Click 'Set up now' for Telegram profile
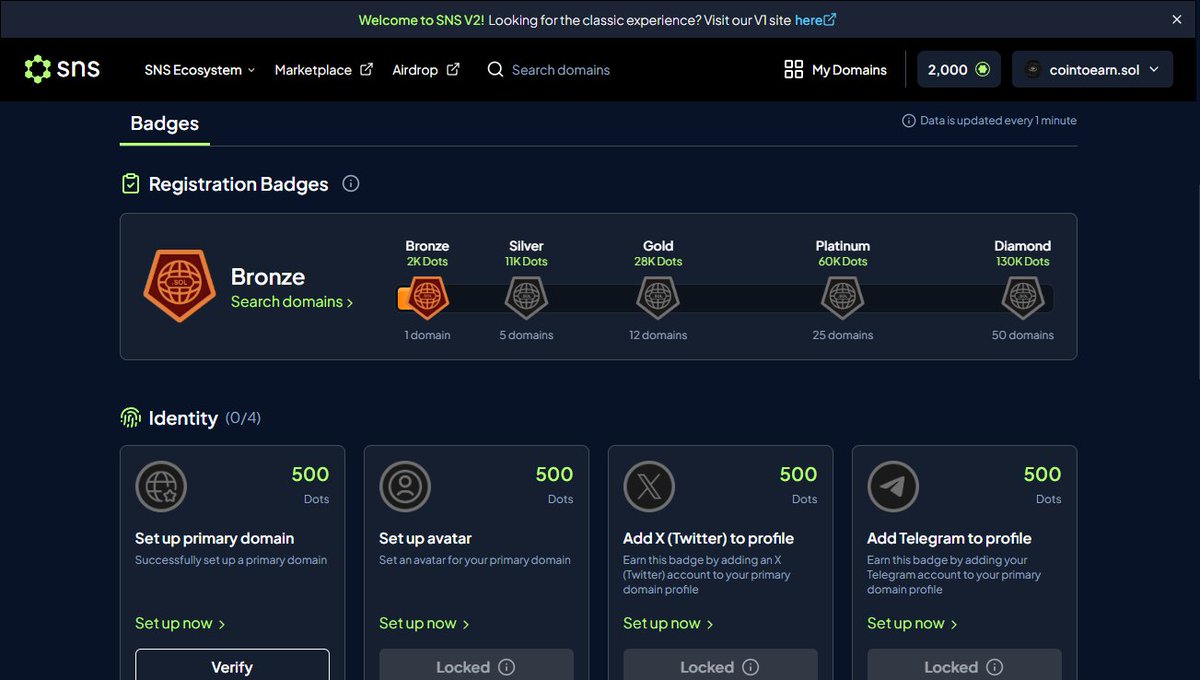Screen dimensions: 1200x680 pyautogui.click(x=912, y=623)
